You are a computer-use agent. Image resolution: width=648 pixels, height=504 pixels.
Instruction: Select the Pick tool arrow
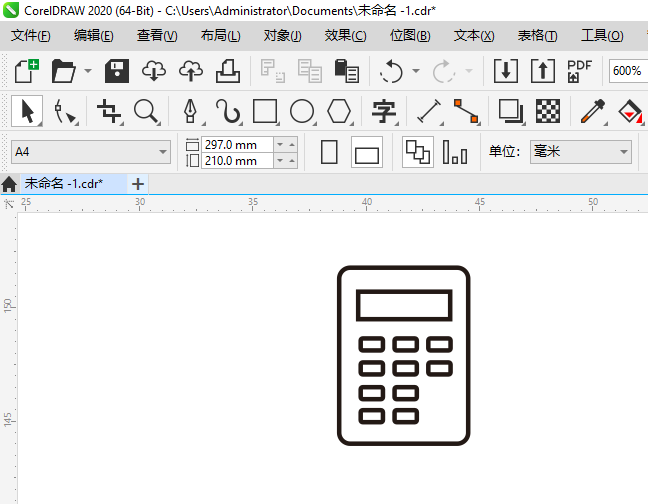[x=27, y=111]
